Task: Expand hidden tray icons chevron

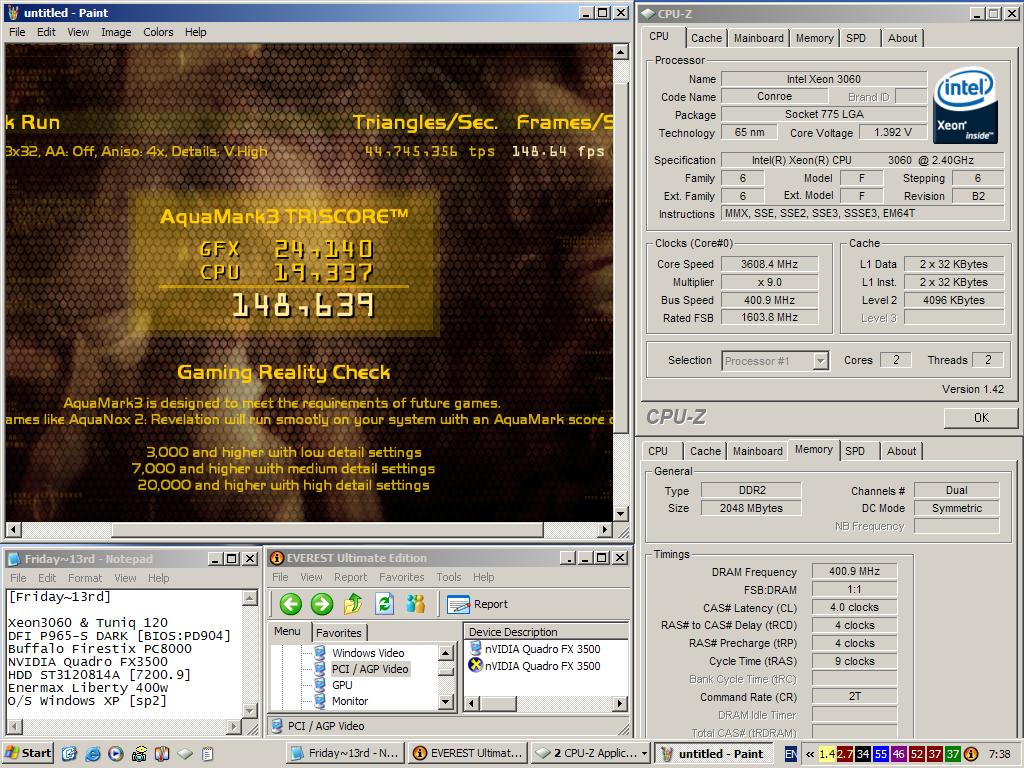Action: coord(810,754)
